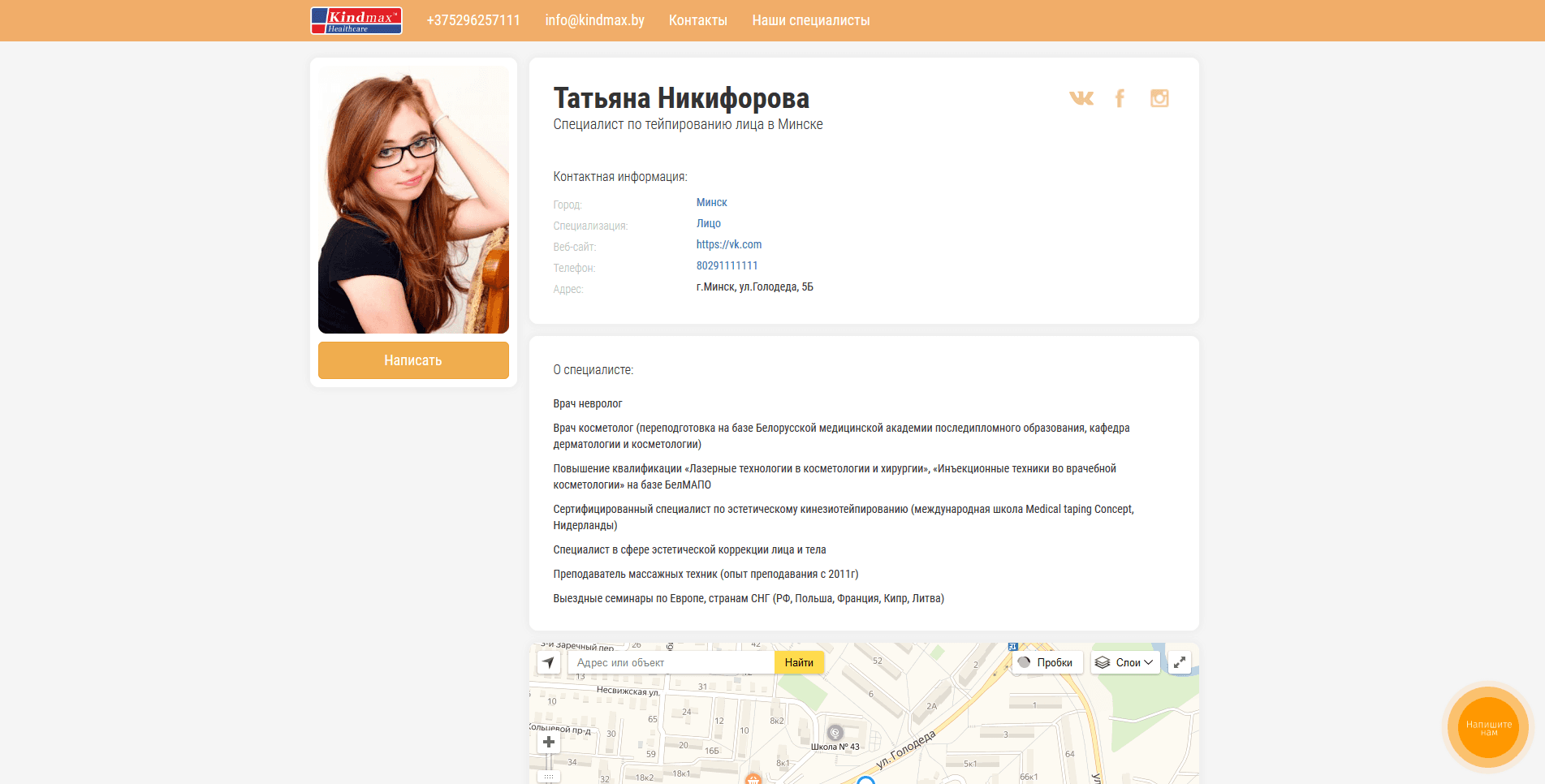Expand the map to fullscreen
Viewport: 1545px width, 784px height.
coord(1179,662)
